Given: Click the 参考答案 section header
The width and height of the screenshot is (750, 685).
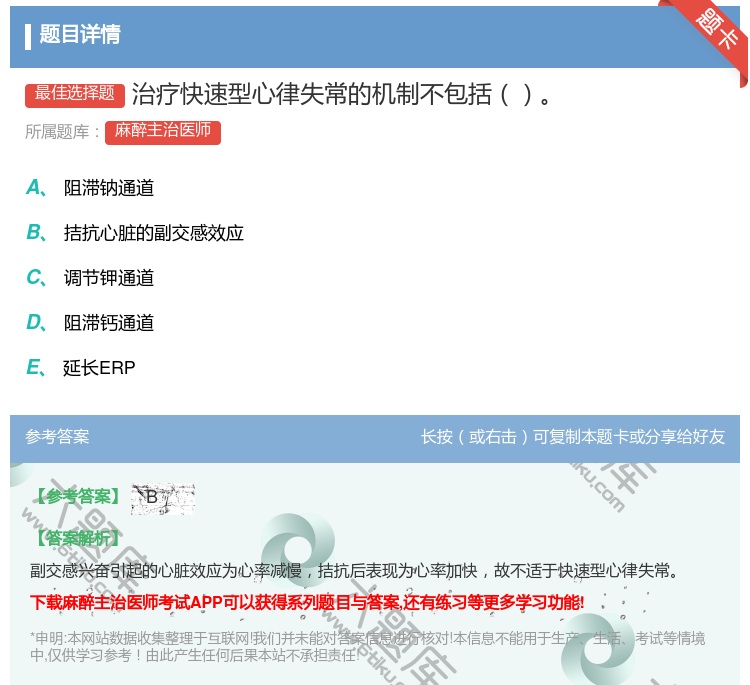Looking at the screenshot, I should pyautogui.click(x=57, y=437).
